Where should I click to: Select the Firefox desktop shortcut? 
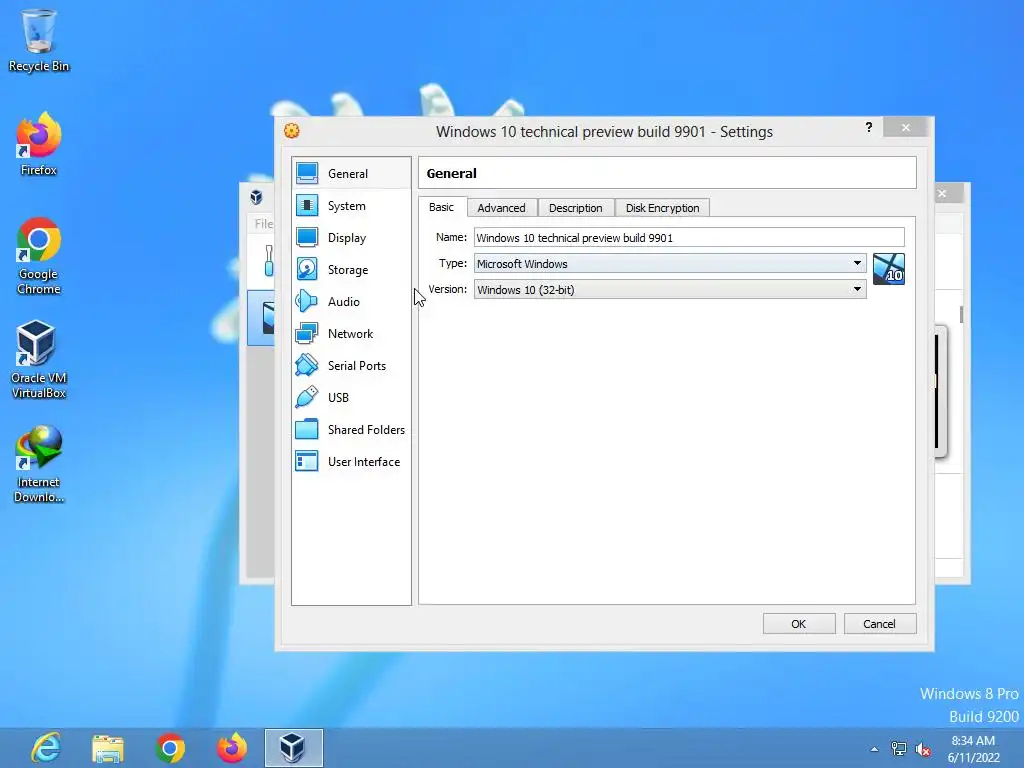coord(39,144)
